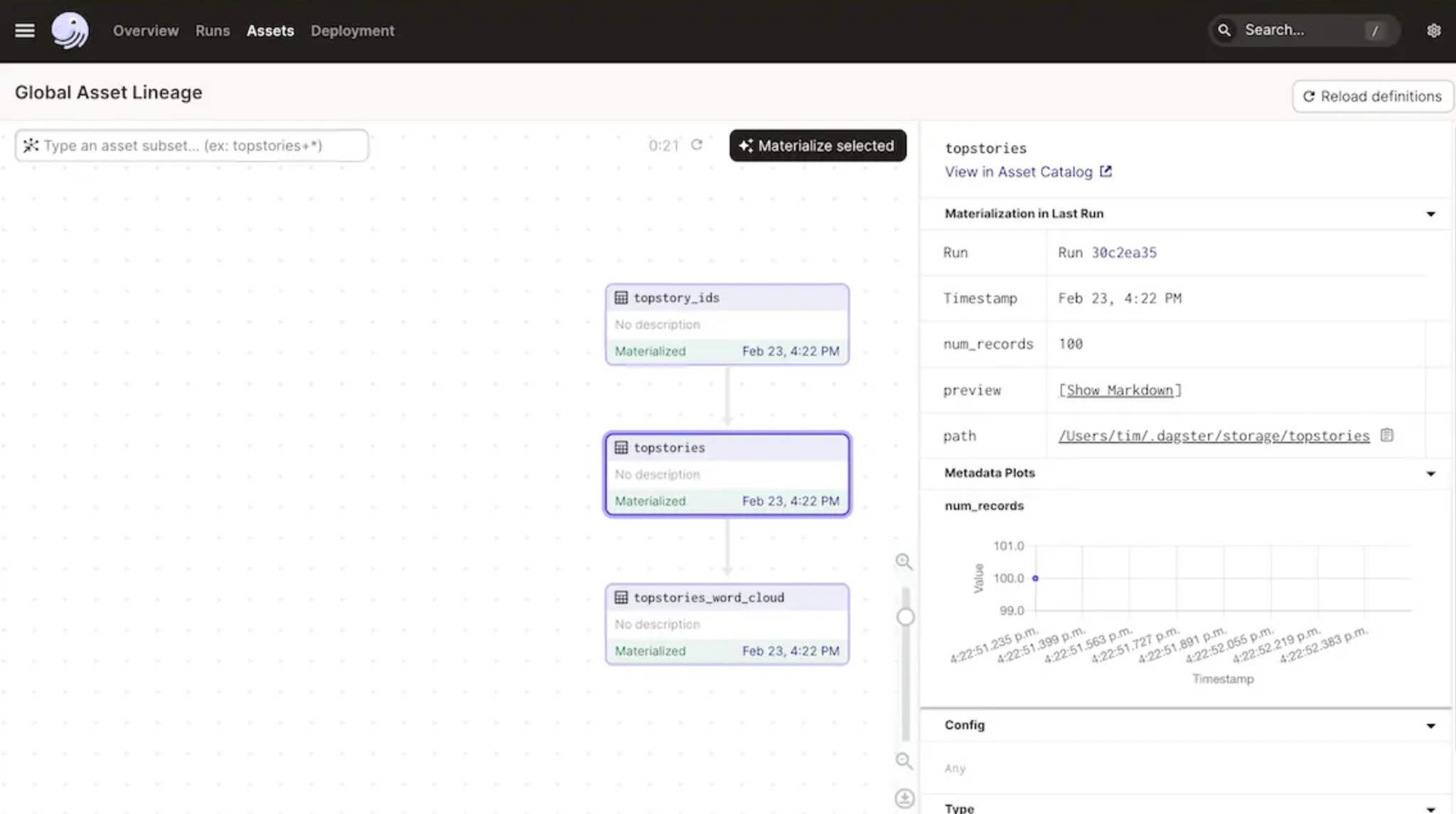1456x814 pixels.
Task: Open settings via gear icon
Action: (1433, 31)
